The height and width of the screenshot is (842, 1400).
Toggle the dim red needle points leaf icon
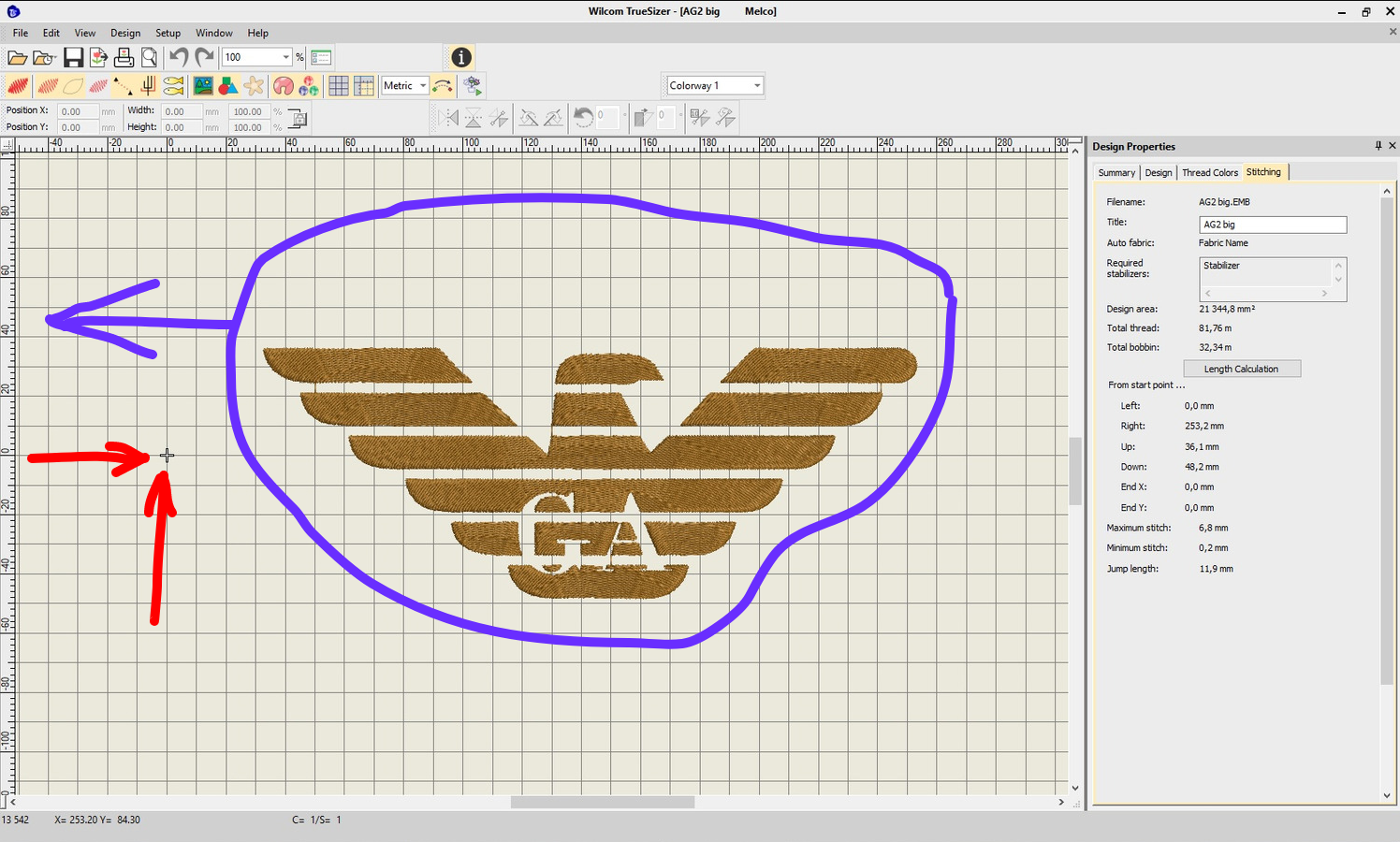pyautogui.click(x=98, y=86)
